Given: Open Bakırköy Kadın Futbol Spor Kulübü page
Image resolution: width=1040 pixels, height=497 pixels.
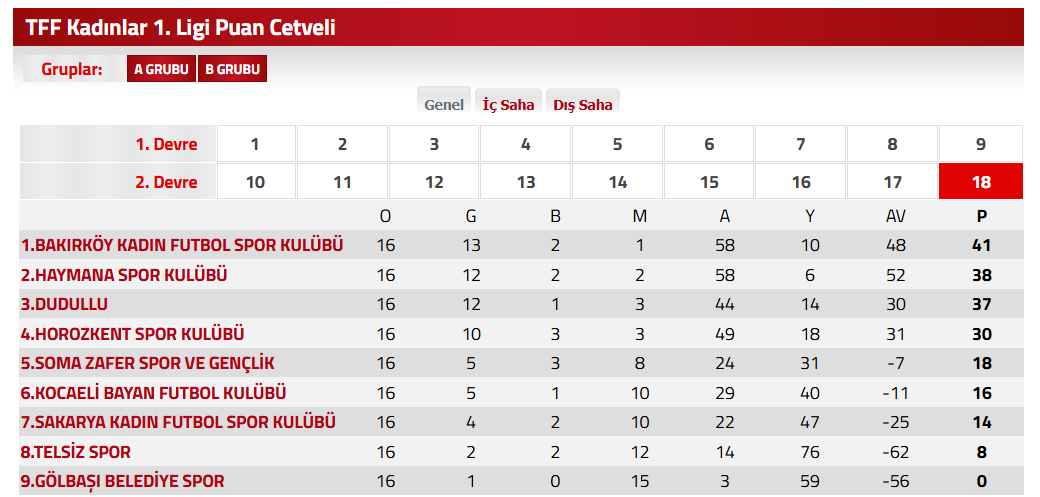Looking at the screenshot, I should [x=182, y=245].
